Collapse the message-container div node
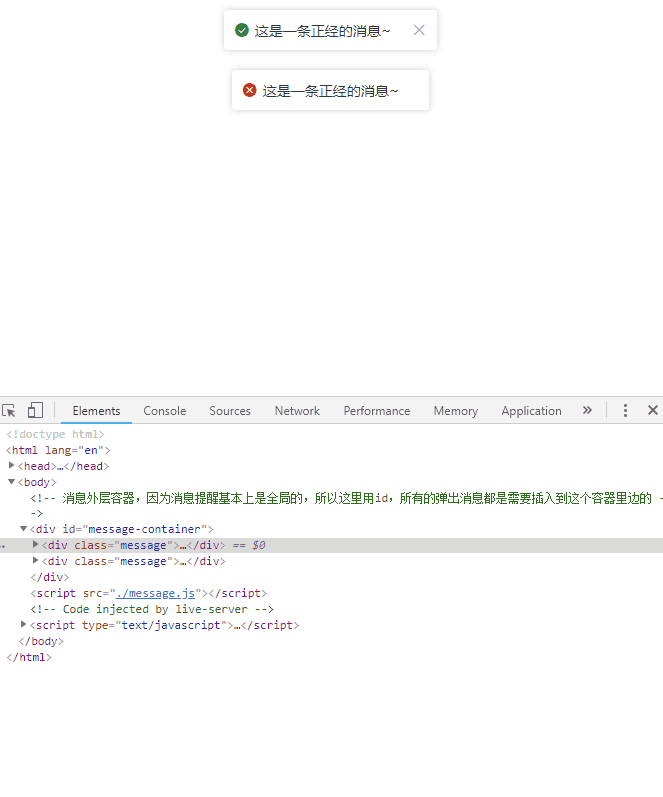 click(23, 529)
